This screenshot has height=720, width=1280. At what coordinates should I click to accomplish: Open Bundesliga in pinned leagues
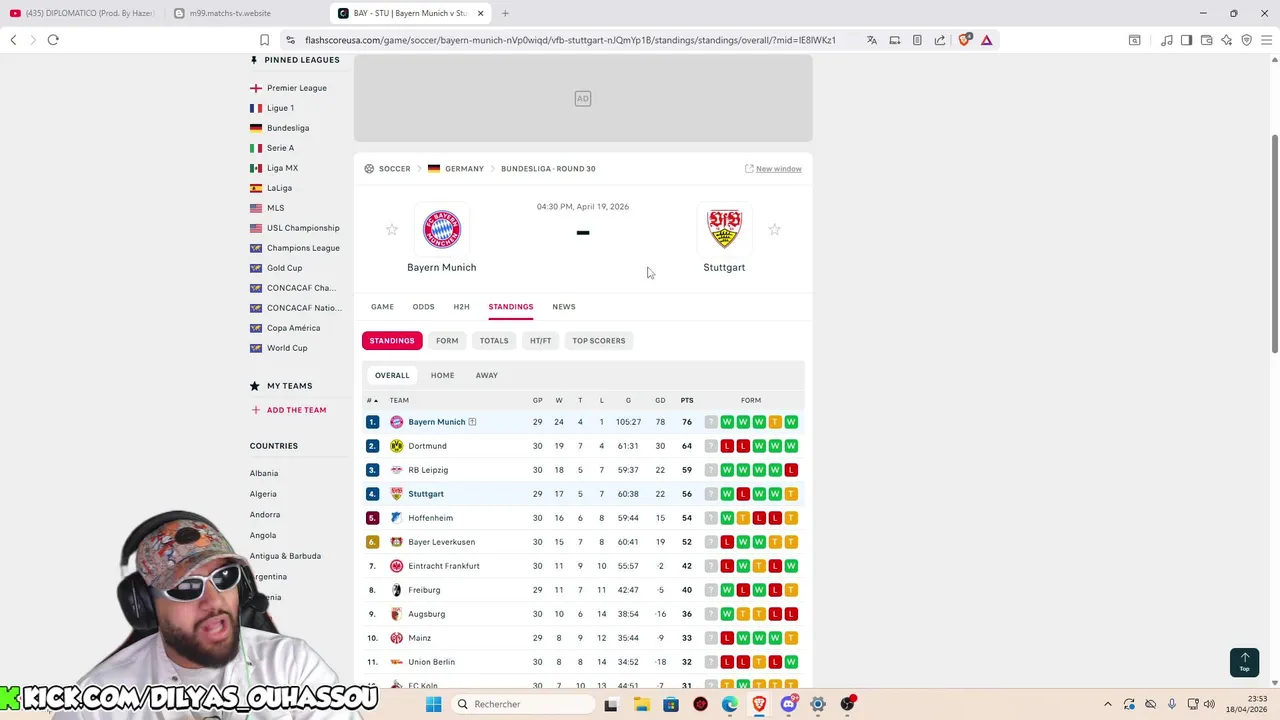(x=288, y=128)
